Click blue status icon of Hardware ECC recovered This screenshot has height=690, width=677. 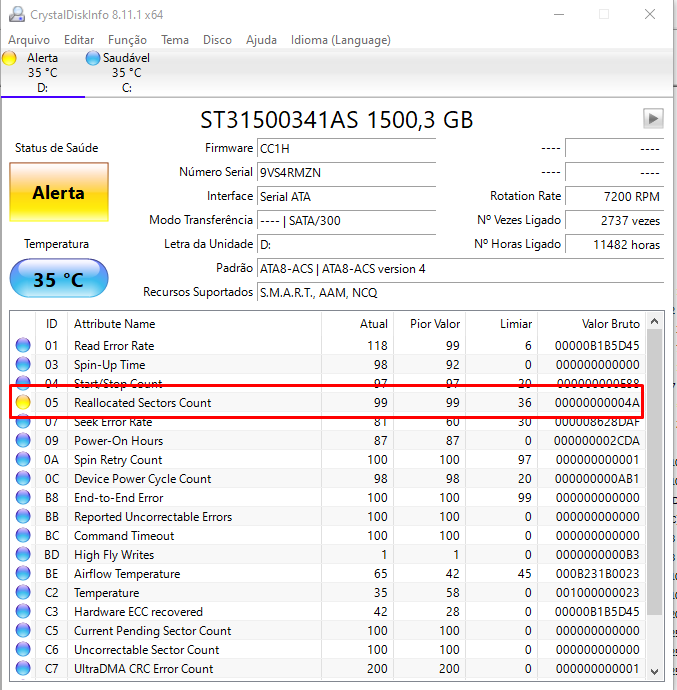[x=23, y=611]
